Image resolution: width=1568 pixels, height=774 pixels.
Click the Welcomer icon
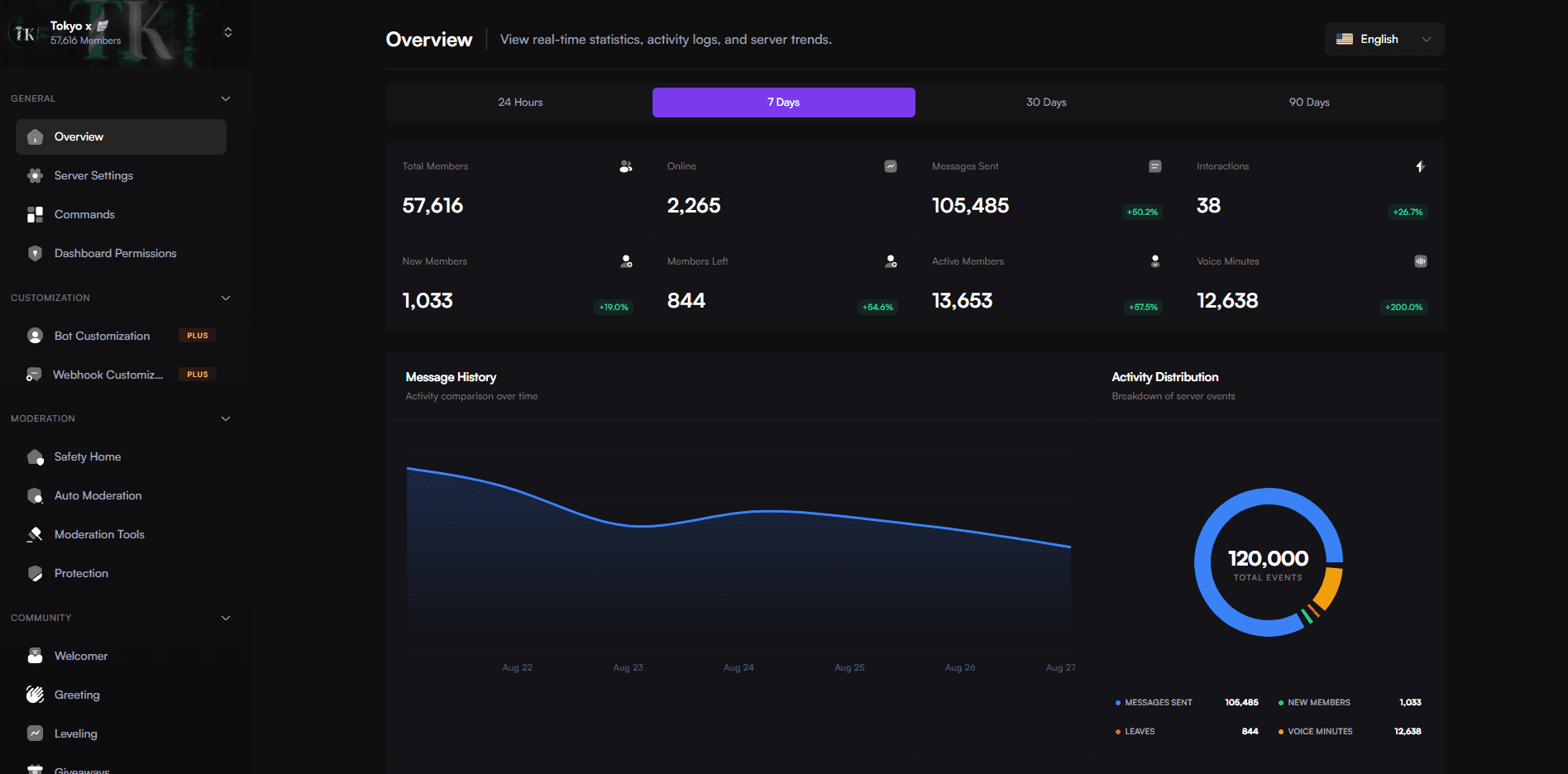point(35,656)
